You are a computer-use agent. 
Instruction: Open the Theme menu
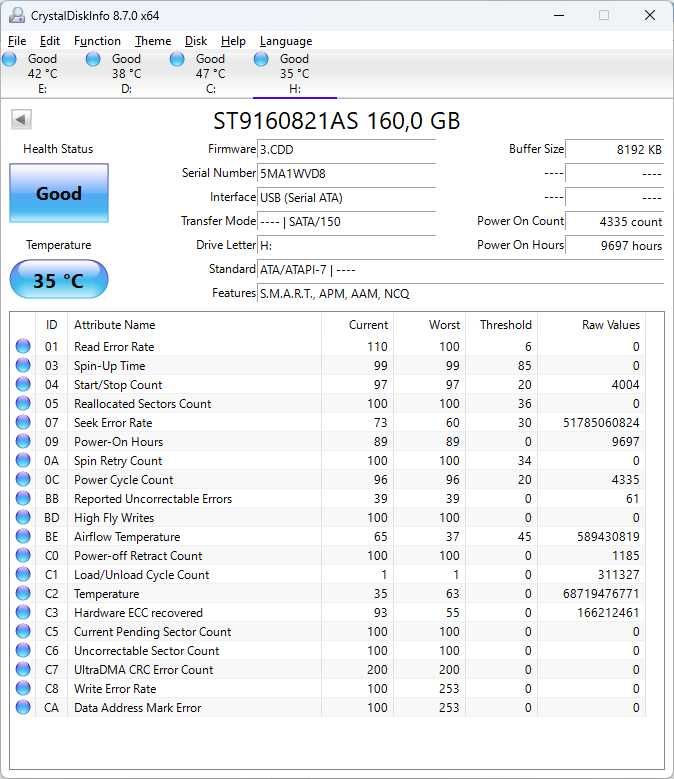point(153,41)
